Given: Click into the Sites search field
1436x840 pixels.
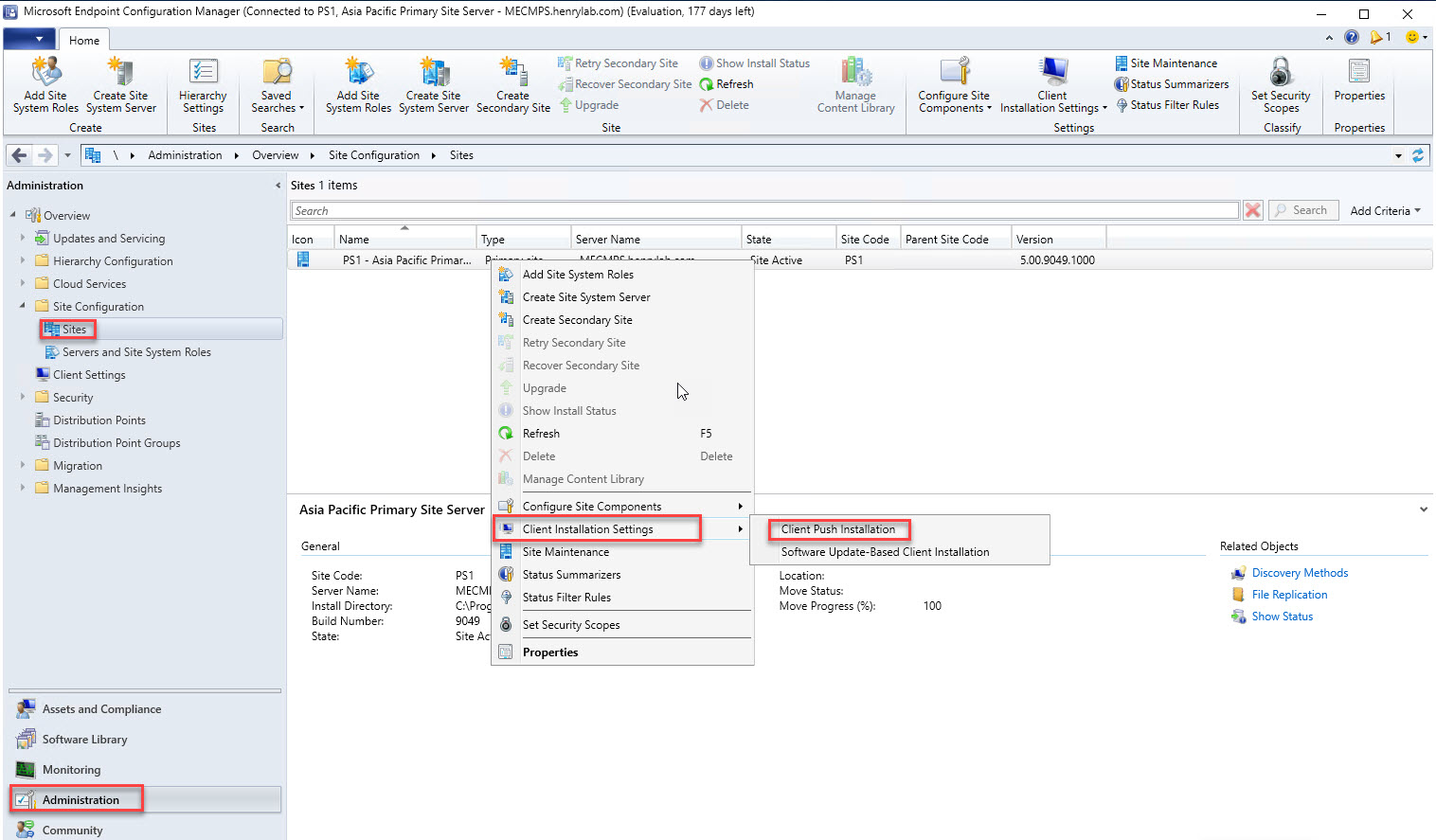Looking at the screenshot, I should click(x=763, y=210).
